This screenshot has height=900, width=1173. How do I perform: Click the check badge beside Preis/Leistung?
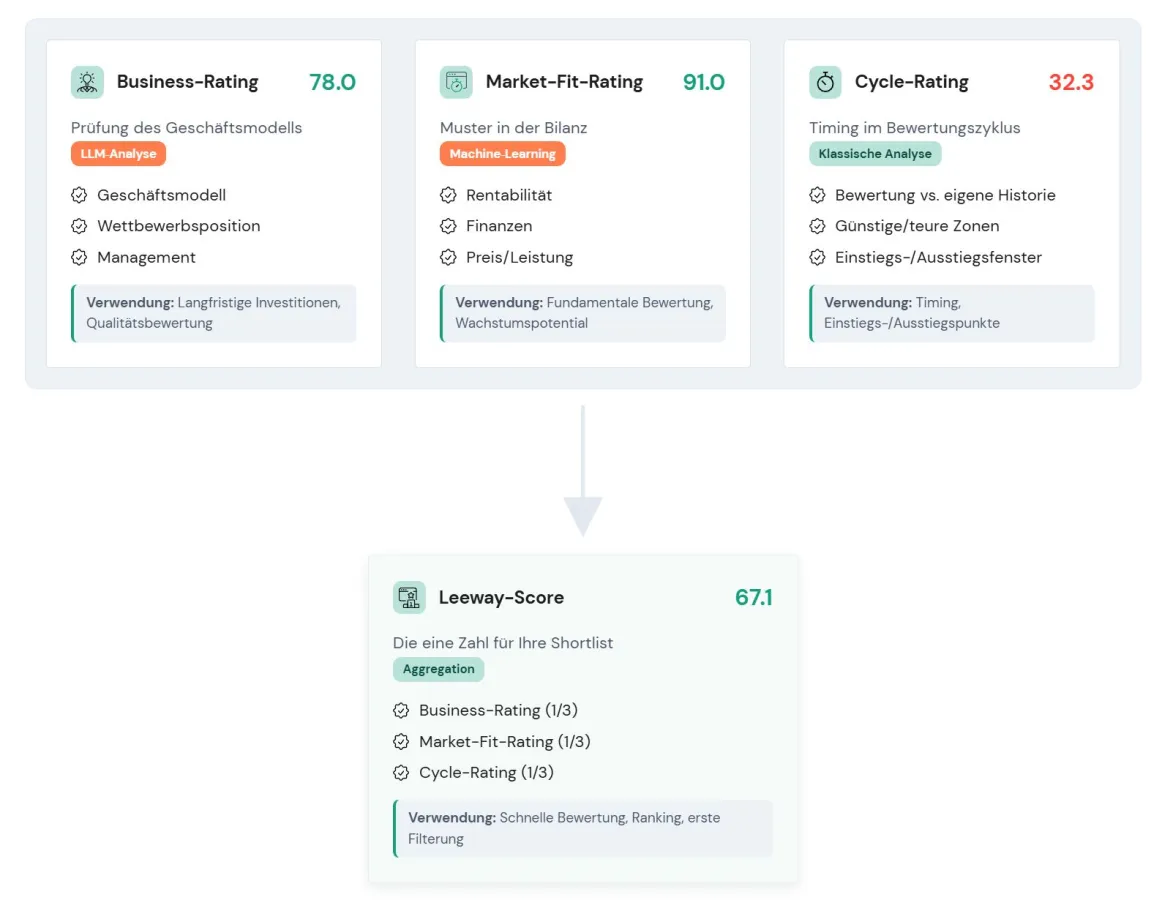[449, 257]
